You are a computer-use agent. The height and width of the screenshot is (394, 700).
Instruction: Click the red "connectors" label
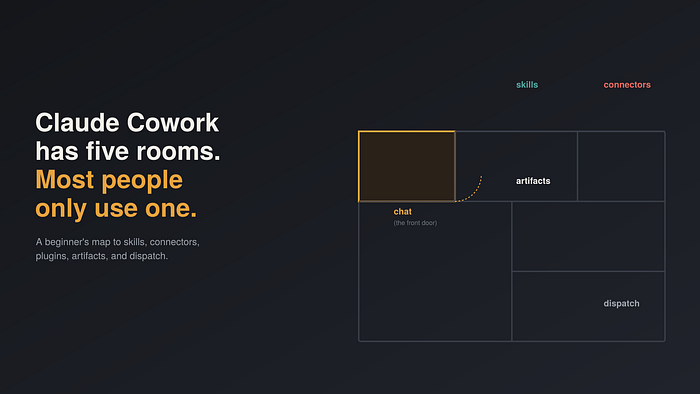tap(627, 85)
